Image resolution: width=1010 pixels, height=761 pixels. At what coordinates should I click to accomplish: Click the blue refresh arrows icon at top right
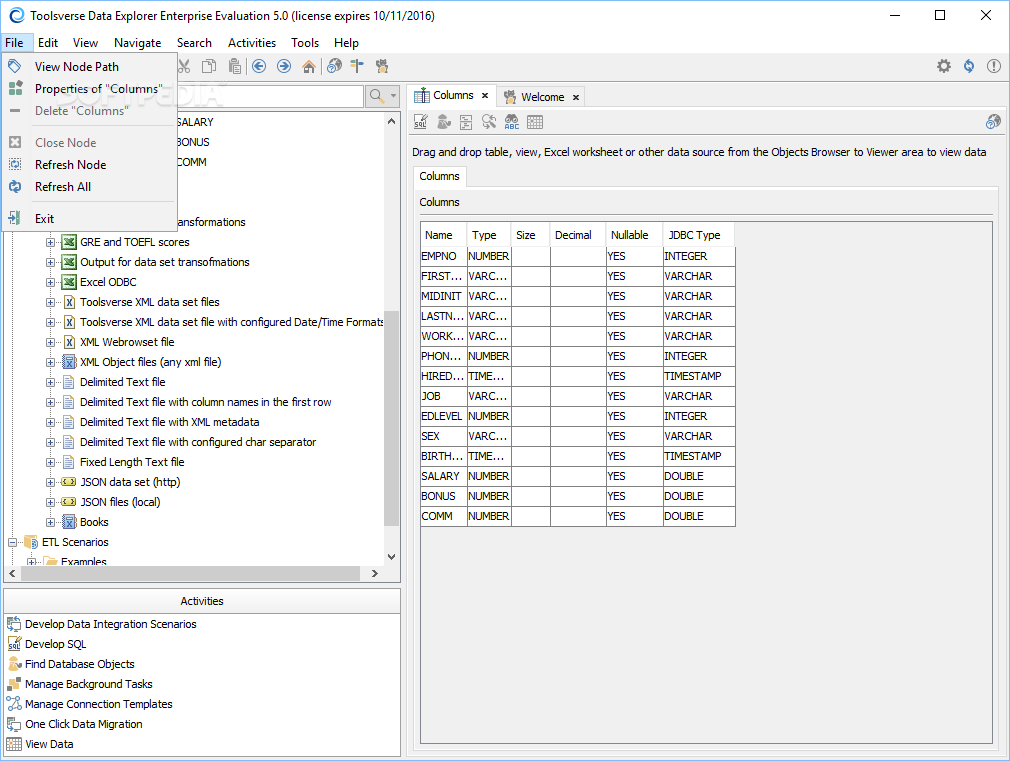[x=969, y=66]
